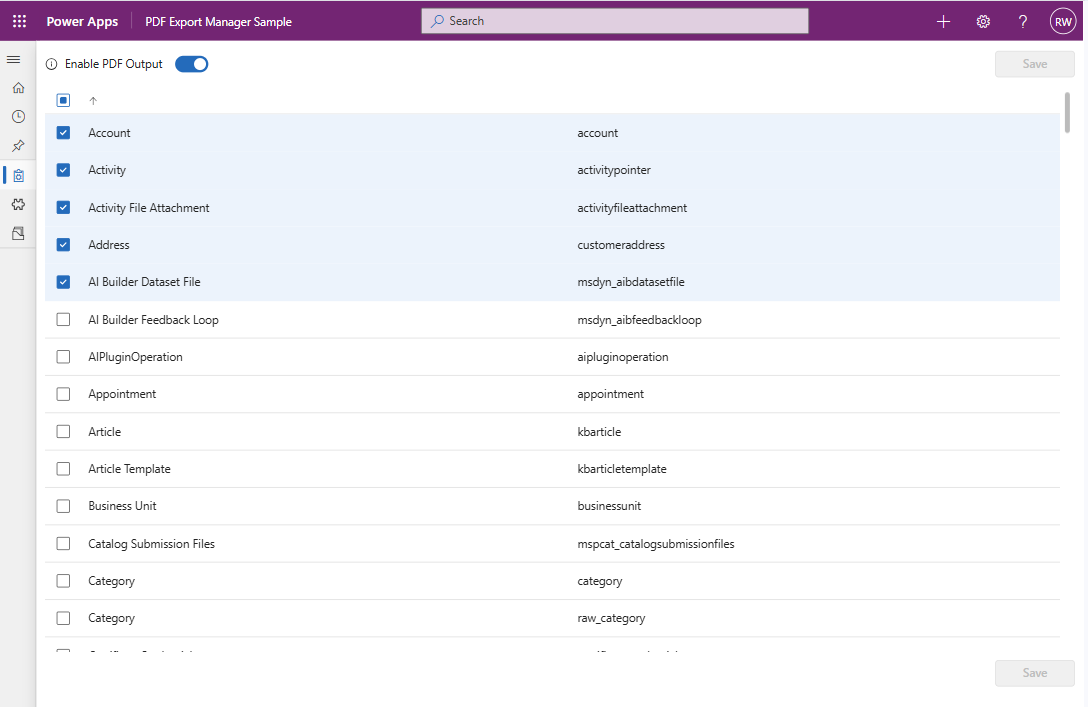The width and height of the screenshot is (1088, 707).
Task: Check the Business Unit checkbox
Action: (x=63, y=506)
